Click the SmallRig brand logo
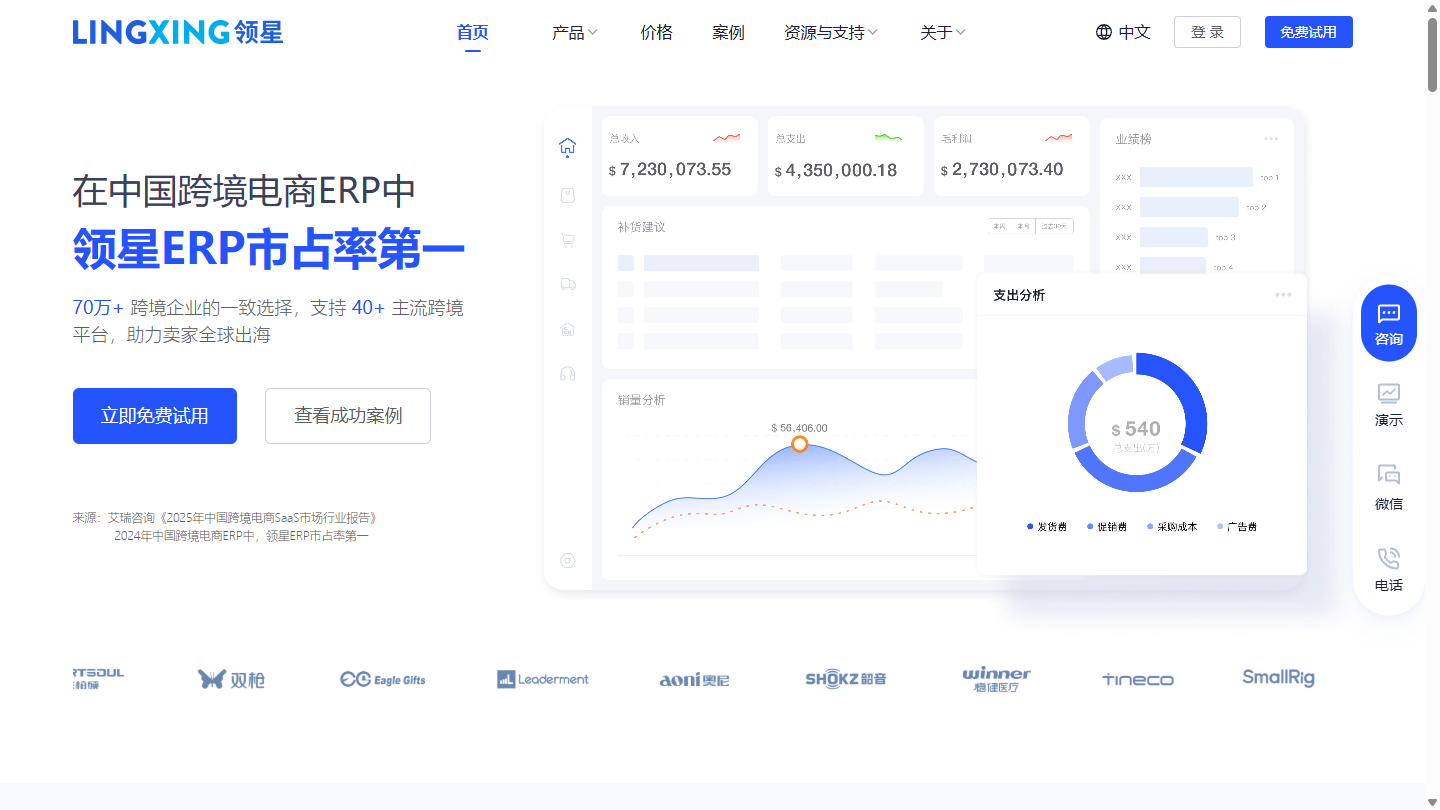 (1278, 678)
